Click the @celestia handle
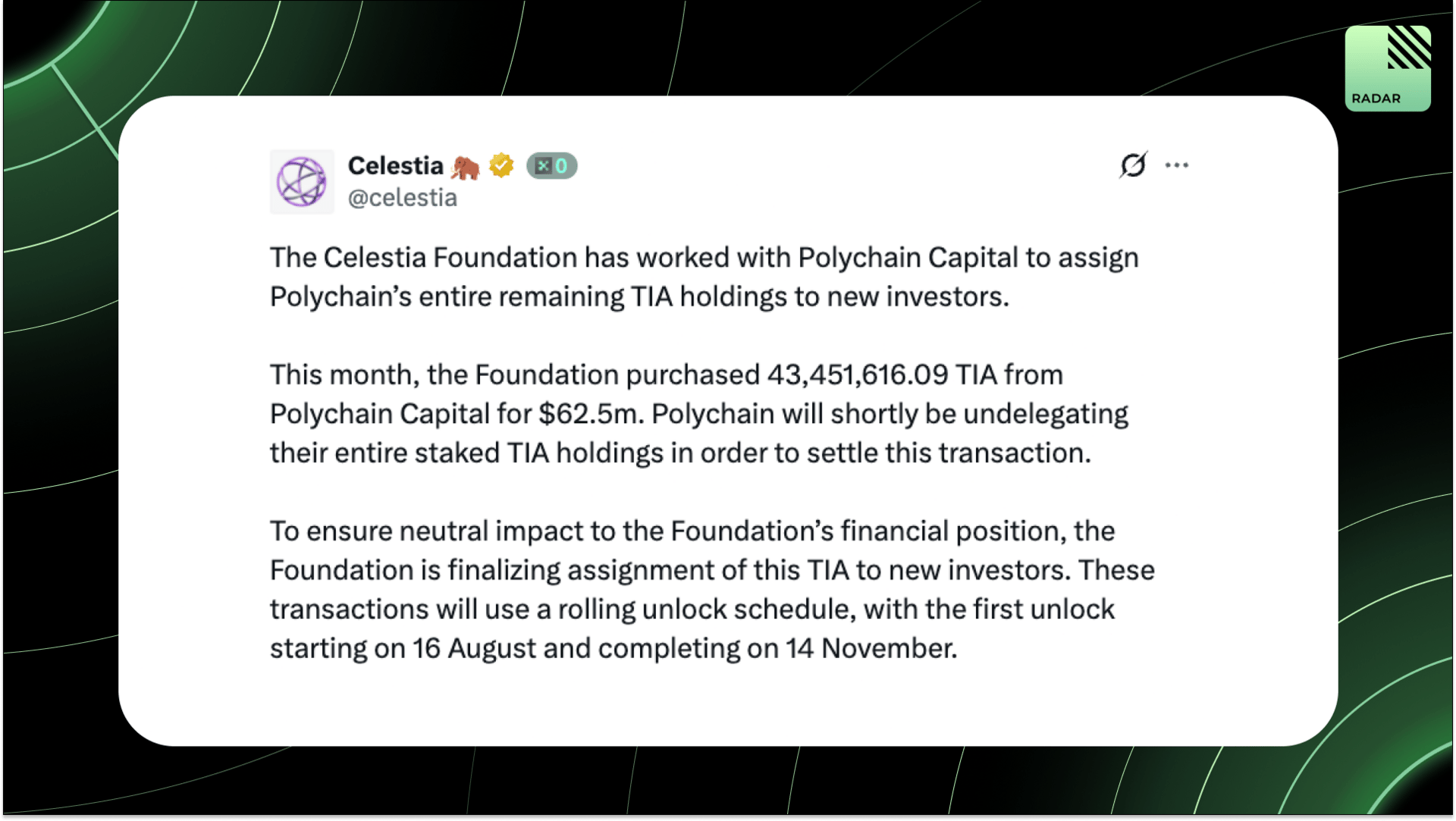The image size is (1456, 821). click(x=402, y=198)
